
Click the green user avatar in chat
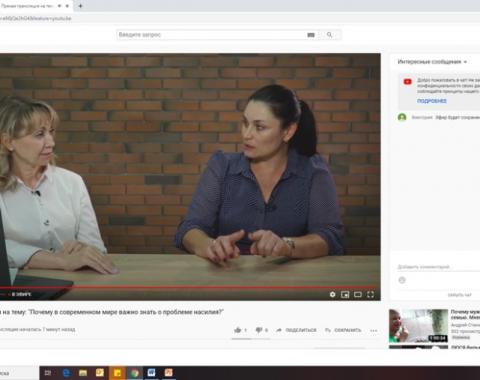[402, 117]
